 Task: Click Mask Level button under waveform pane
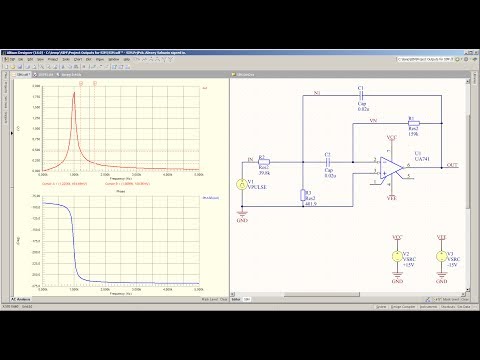tap(210, 299)
